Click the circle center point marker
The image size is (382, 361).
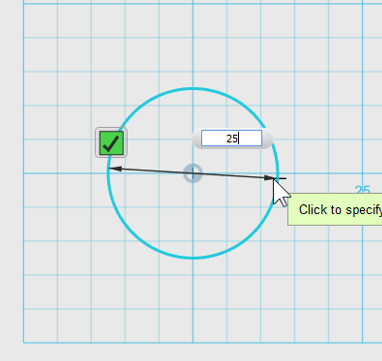coord(193,173)
